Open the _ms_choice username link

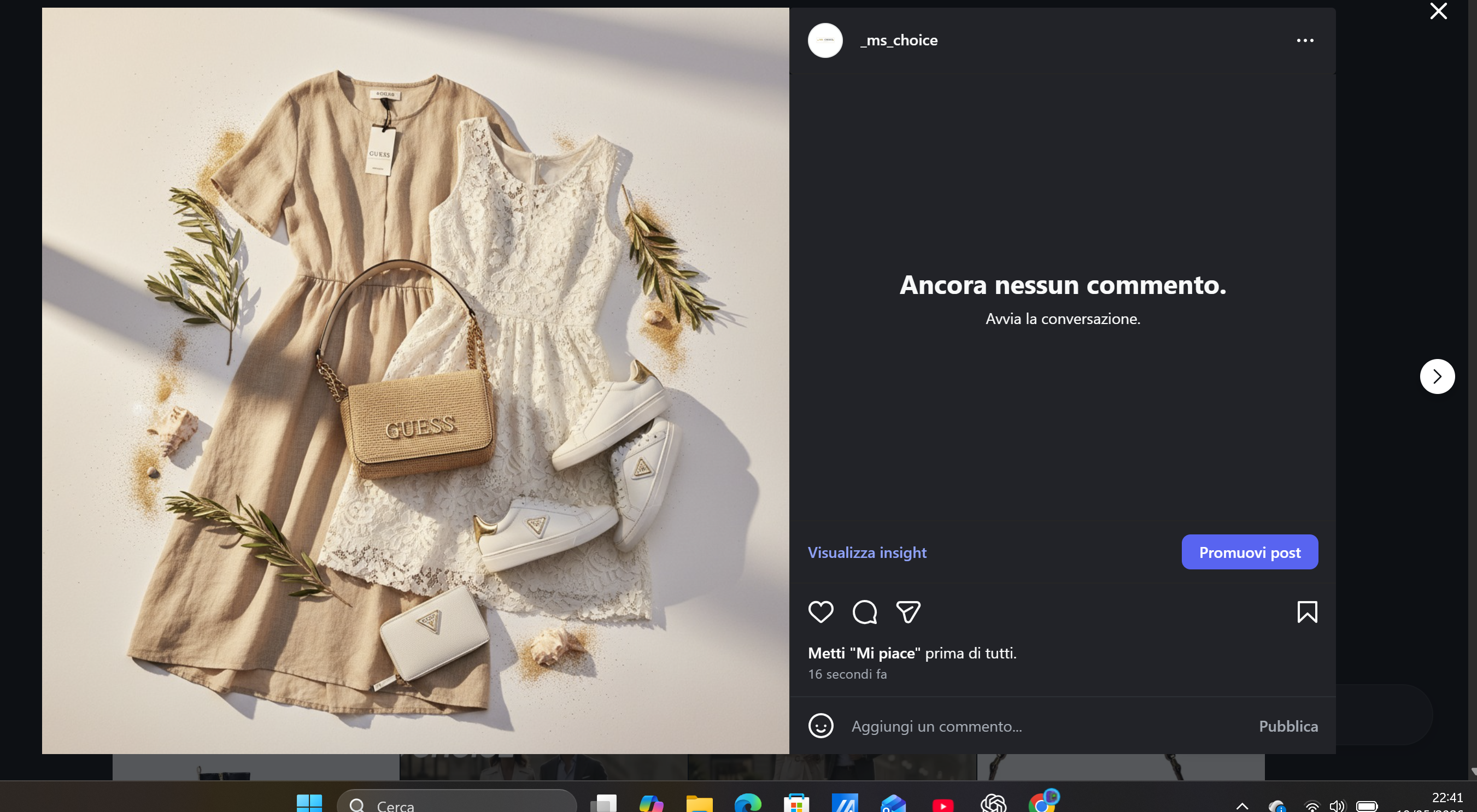899,40
